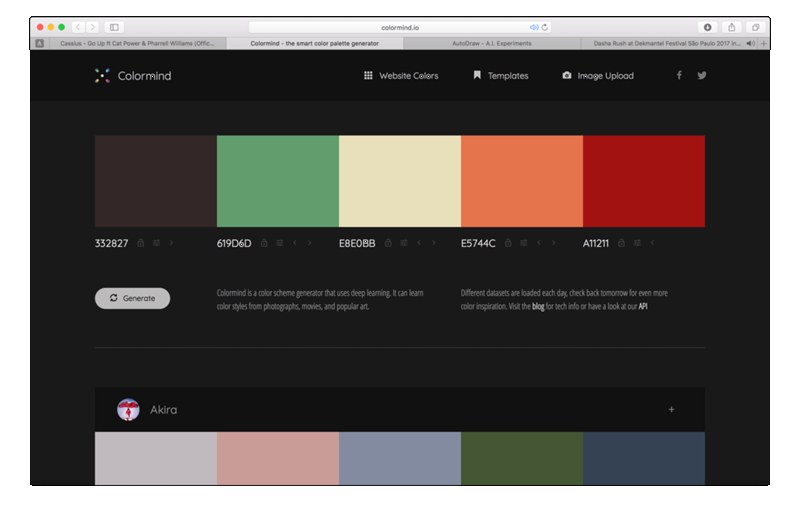The image size is (800, 528).
Task: Open adjust sliders for the E8E0BB color
Action: pos(404,243)
